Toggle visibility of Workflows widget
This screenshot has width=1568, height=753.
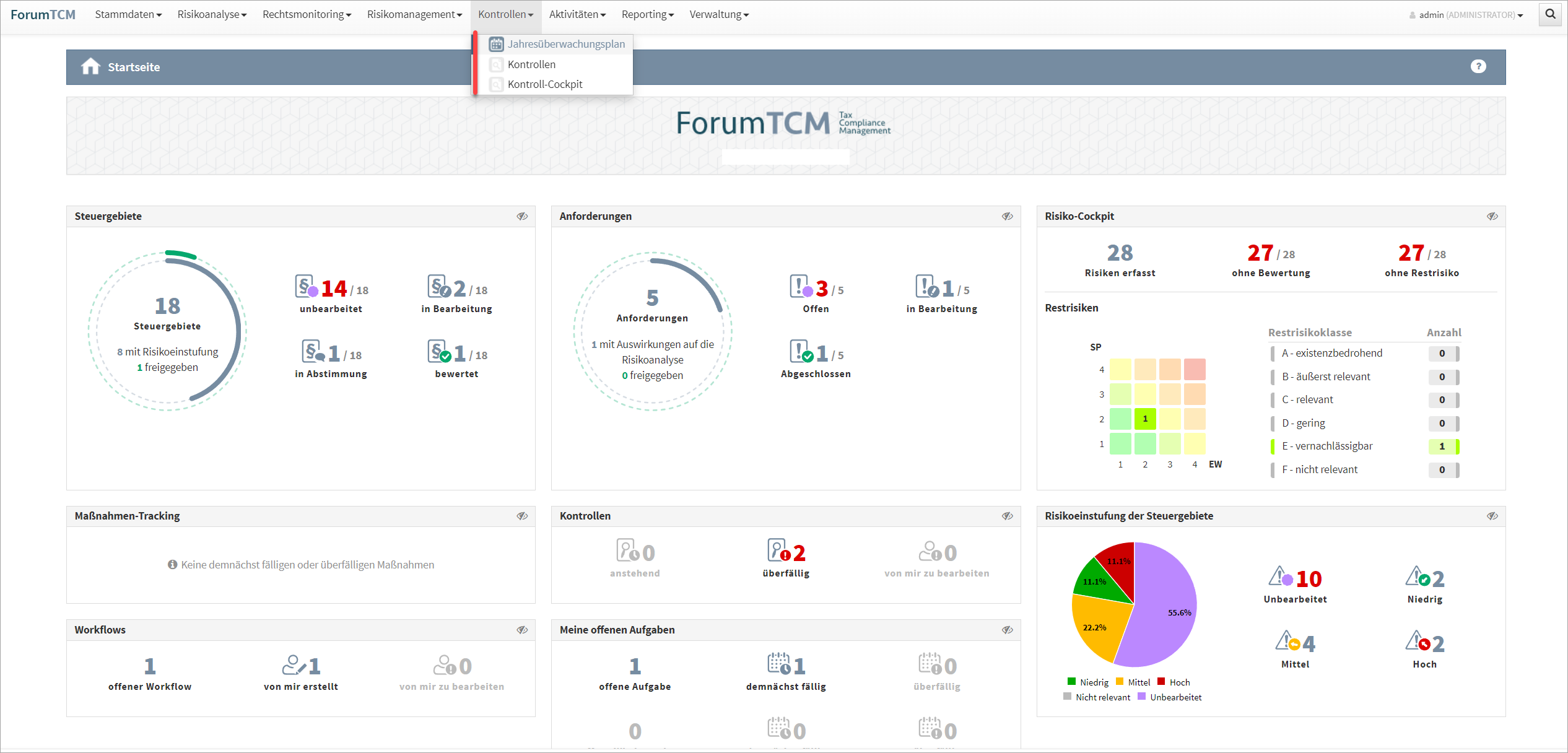(522, 630)
